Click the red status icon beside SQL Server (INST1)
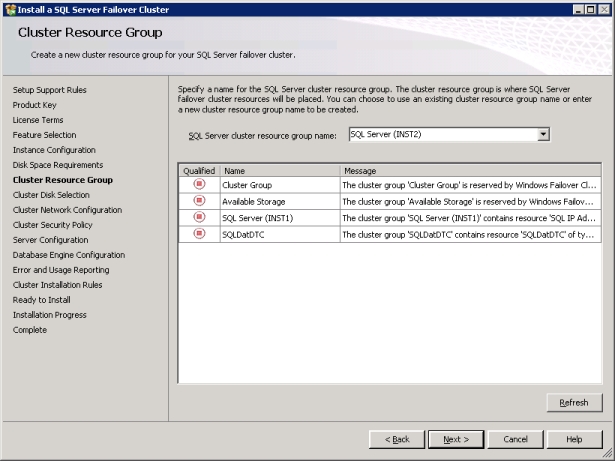The height and width of the screenshot is (461, 615). [x=199, y=217]
